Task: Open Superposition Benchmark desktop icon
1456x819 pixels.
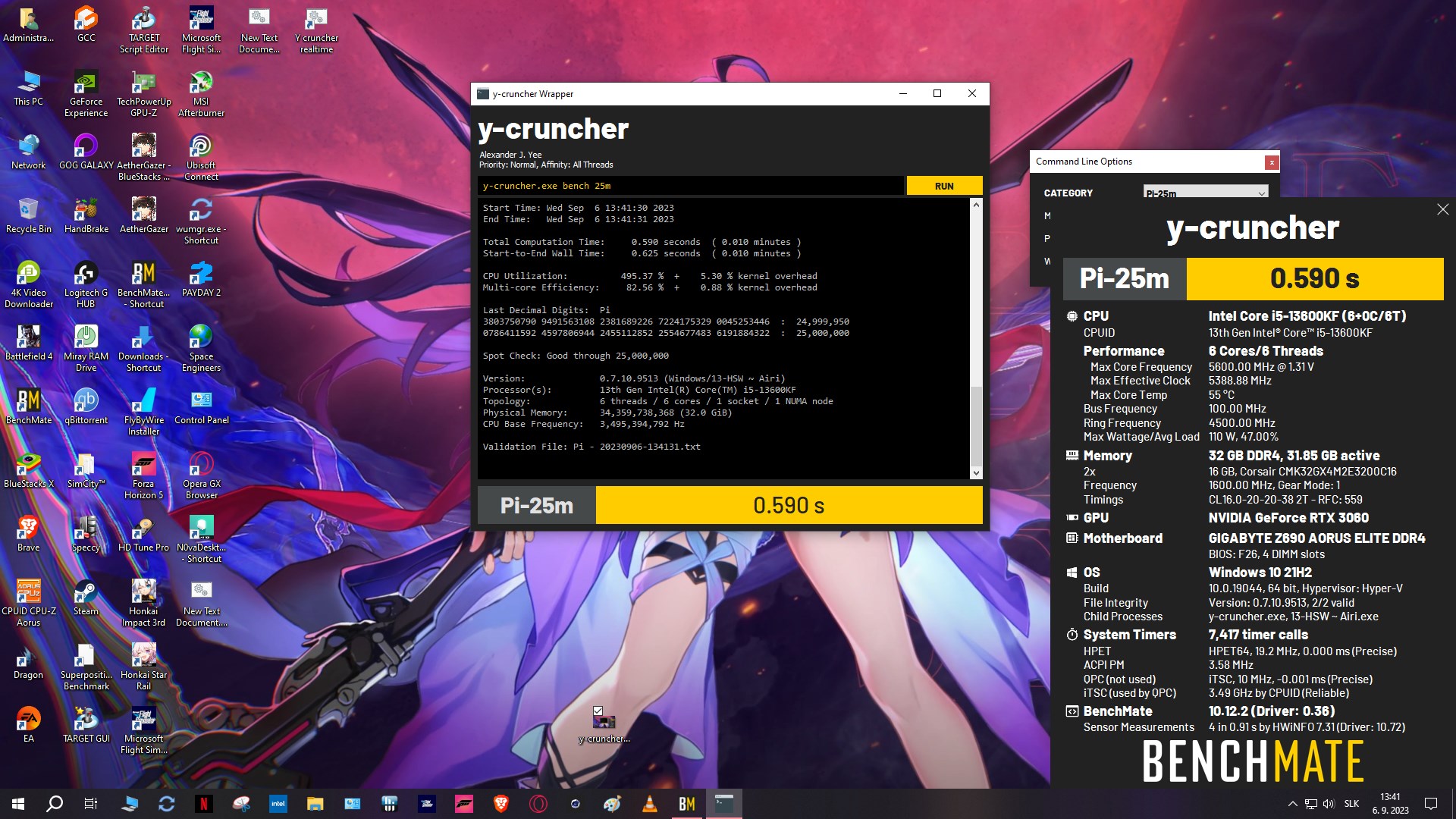Action: pyautogui.click(x=86, y=667)
